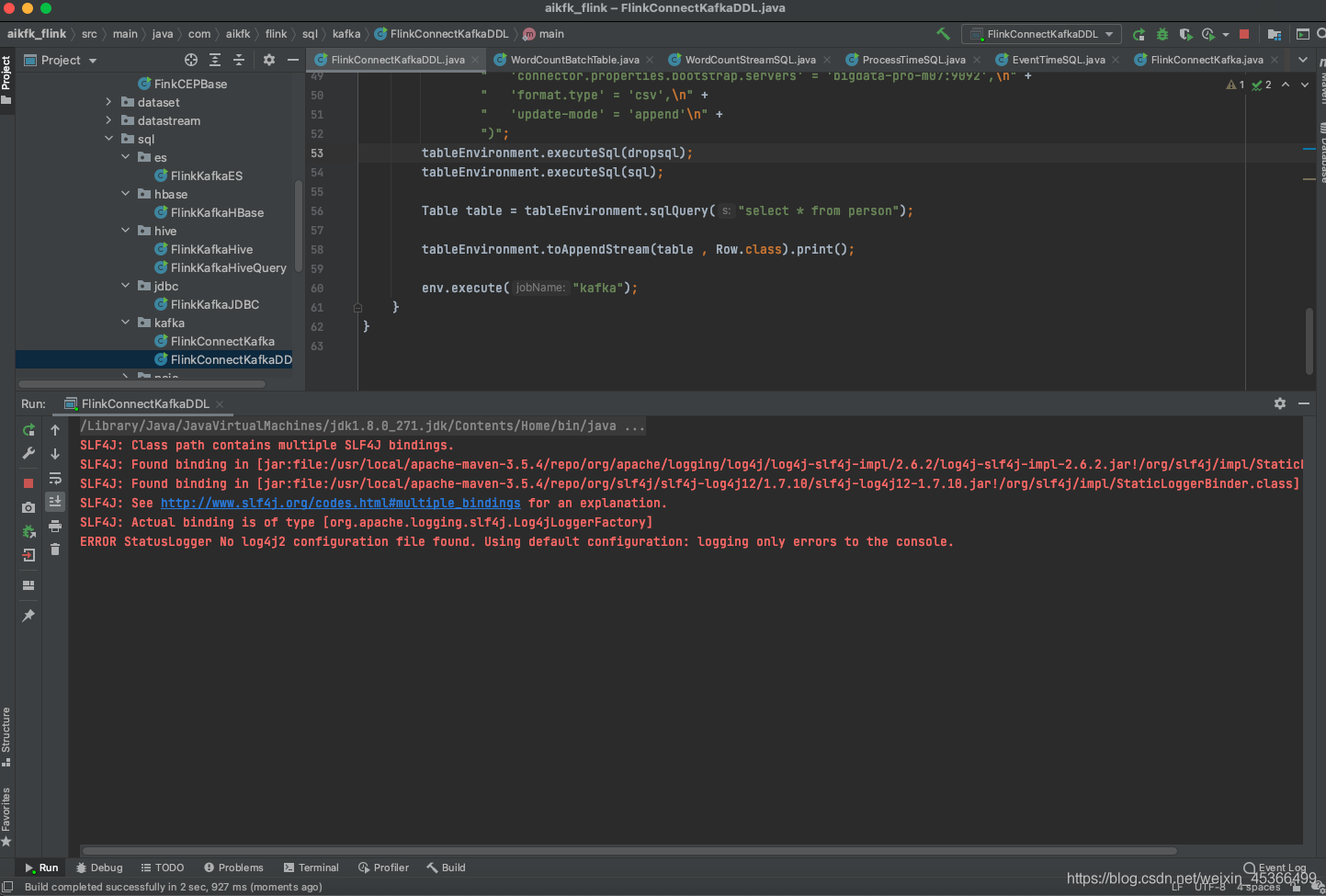
Task: Change file encoding via UTF-8 indicator
Action: 1208,886
